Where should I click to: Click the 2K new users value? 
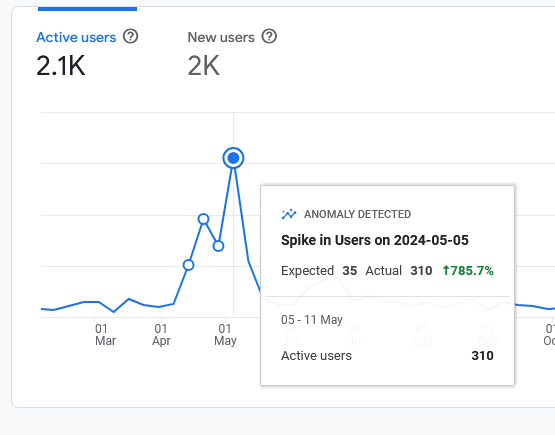[x=204, y=66]
